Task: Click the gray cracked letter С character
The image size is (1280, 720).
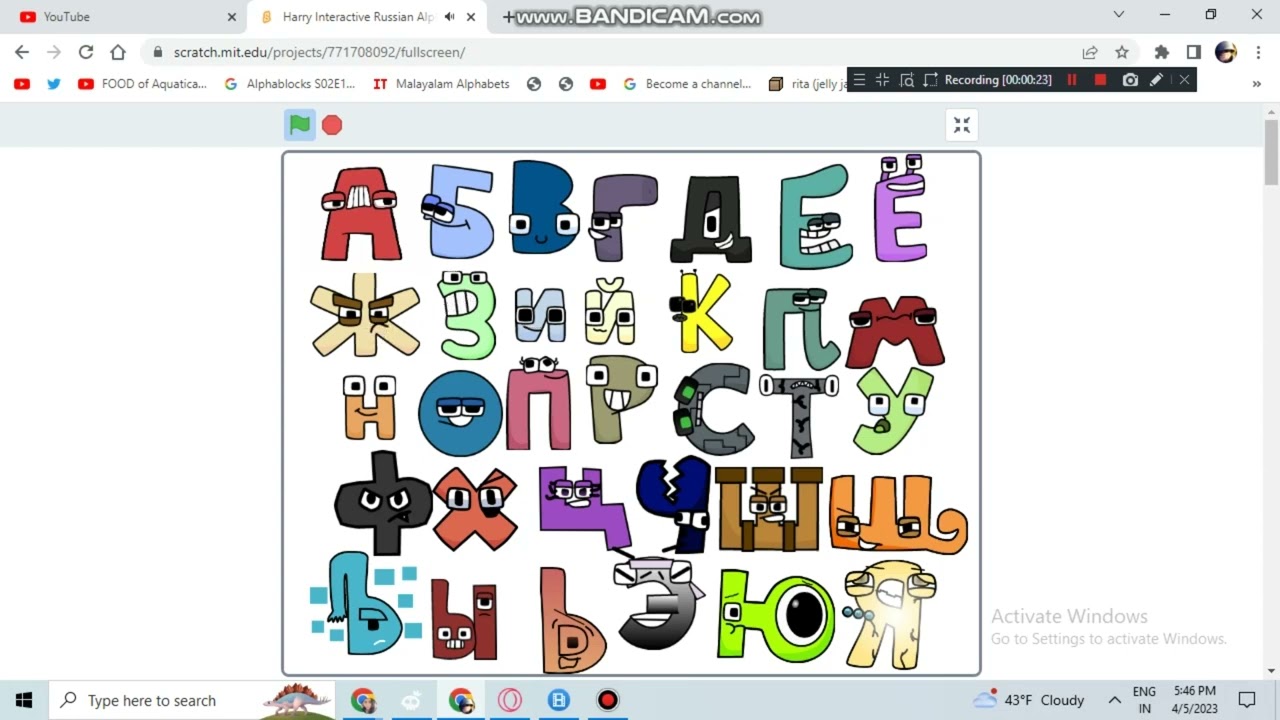Action: tap(716, 410)
